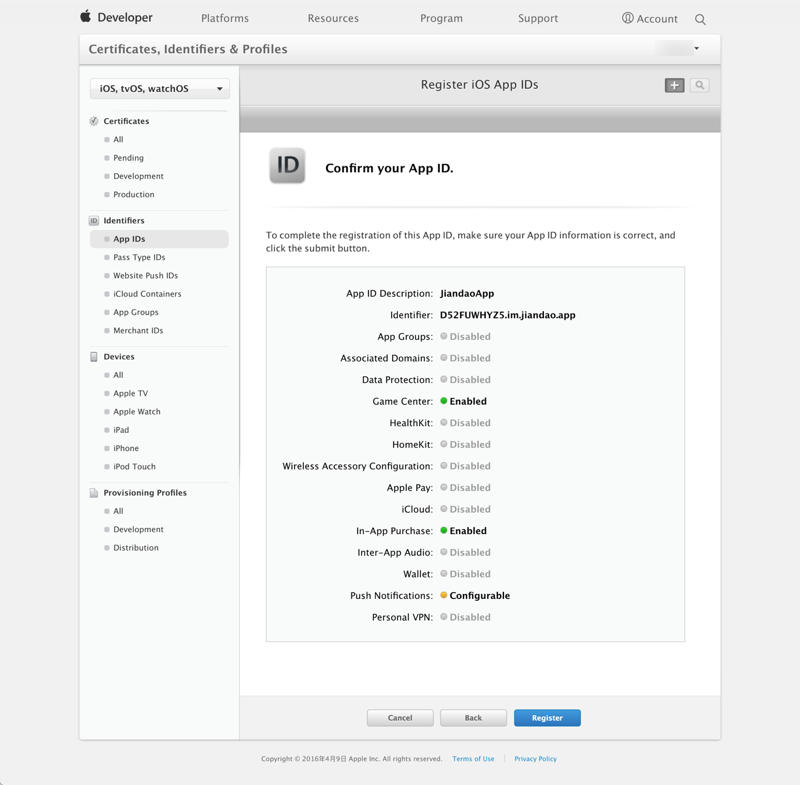Select iPad devices

click(121, 430)
